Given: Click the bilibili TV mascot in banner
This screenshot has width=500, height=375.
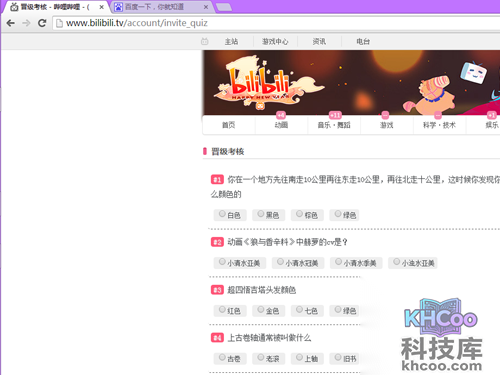Looking at the screenshot, I should 473,72.
